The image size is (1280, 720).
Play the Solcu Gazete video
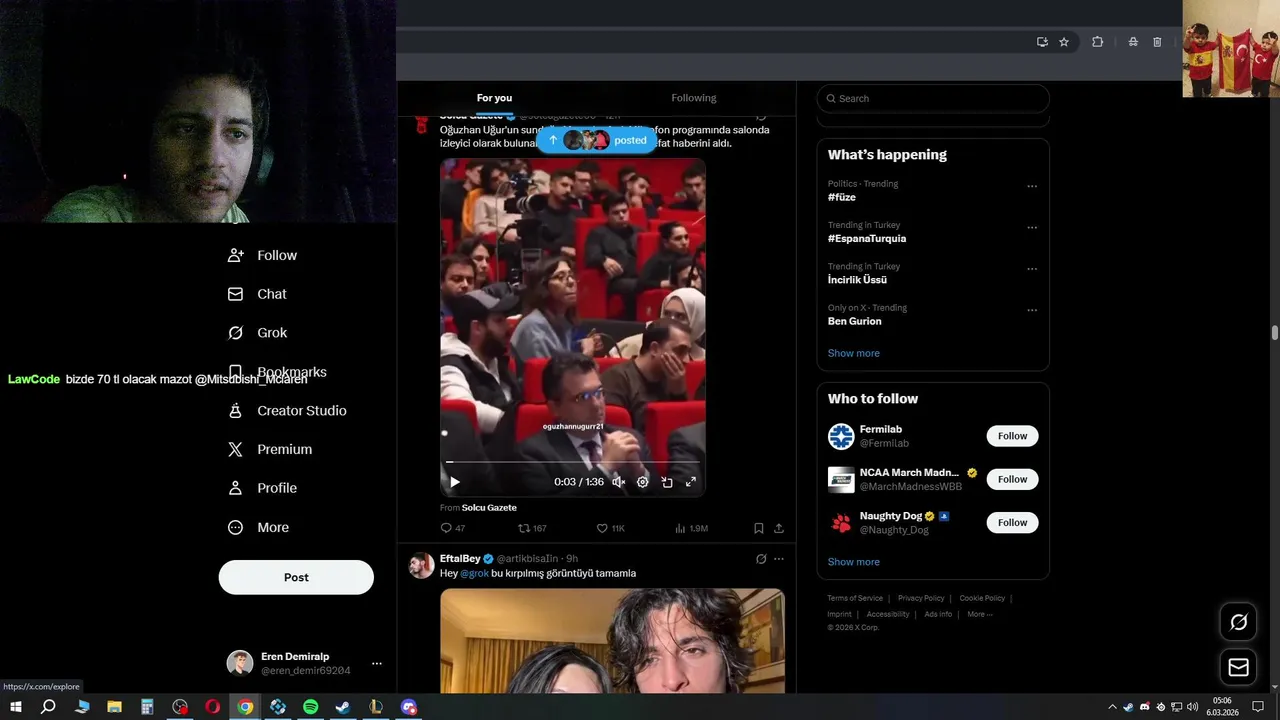tap(455, 482)
